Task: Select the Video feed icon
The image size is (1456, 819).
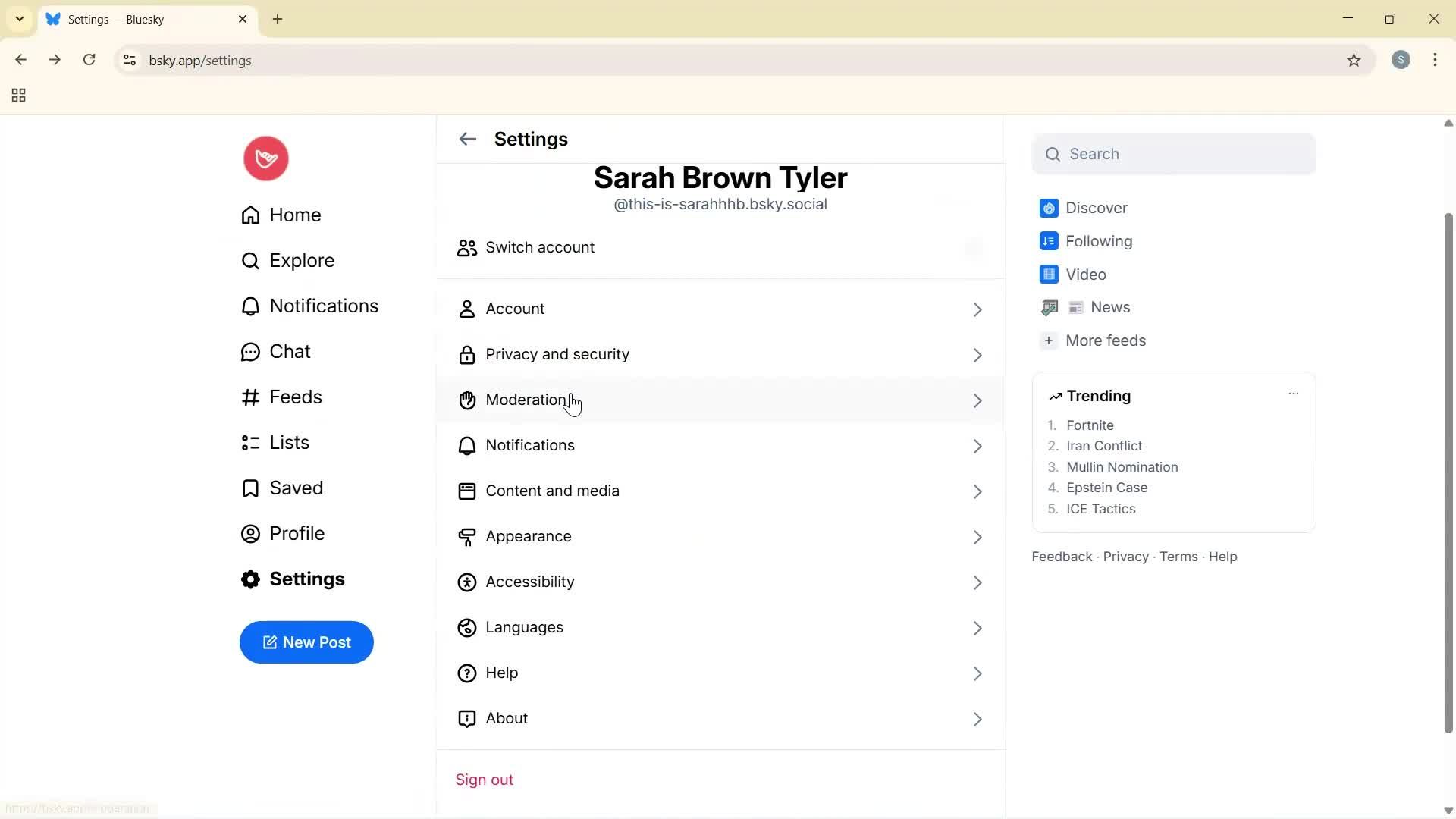Action: click(x=1049, y=274)
